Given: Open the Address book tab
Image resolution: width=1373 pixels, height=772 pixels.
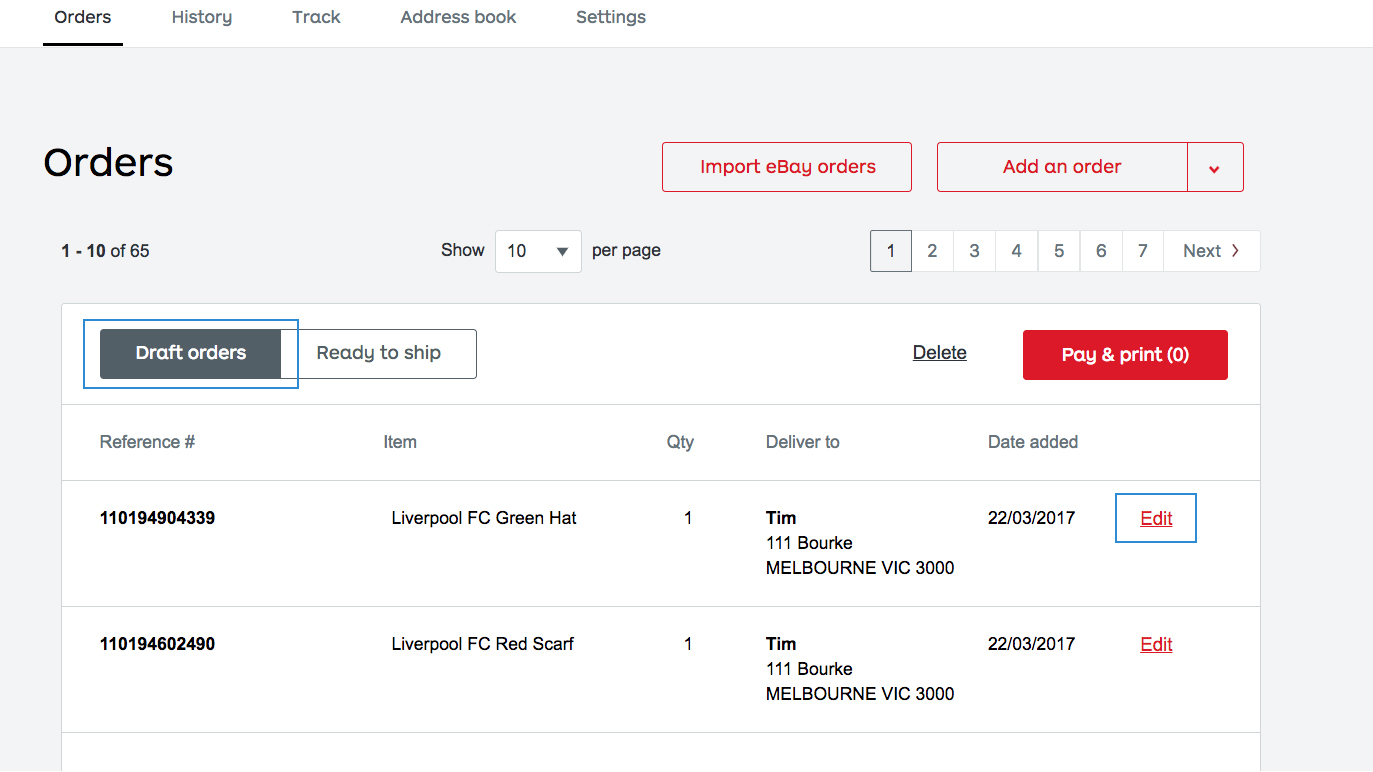Looking at the screenshot, I should (x=458, y=17).
